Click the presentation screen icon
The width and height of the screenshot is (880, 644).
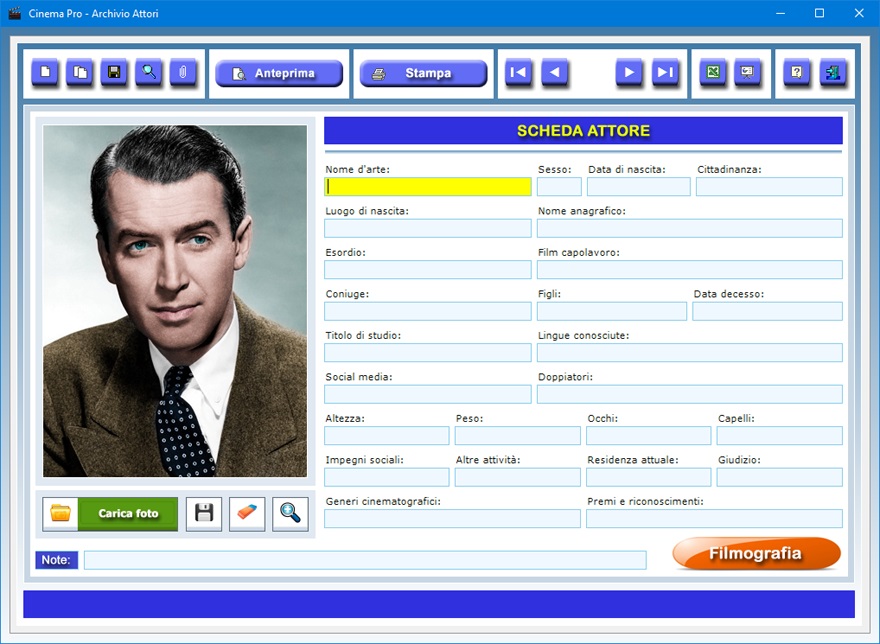point(747,72)
